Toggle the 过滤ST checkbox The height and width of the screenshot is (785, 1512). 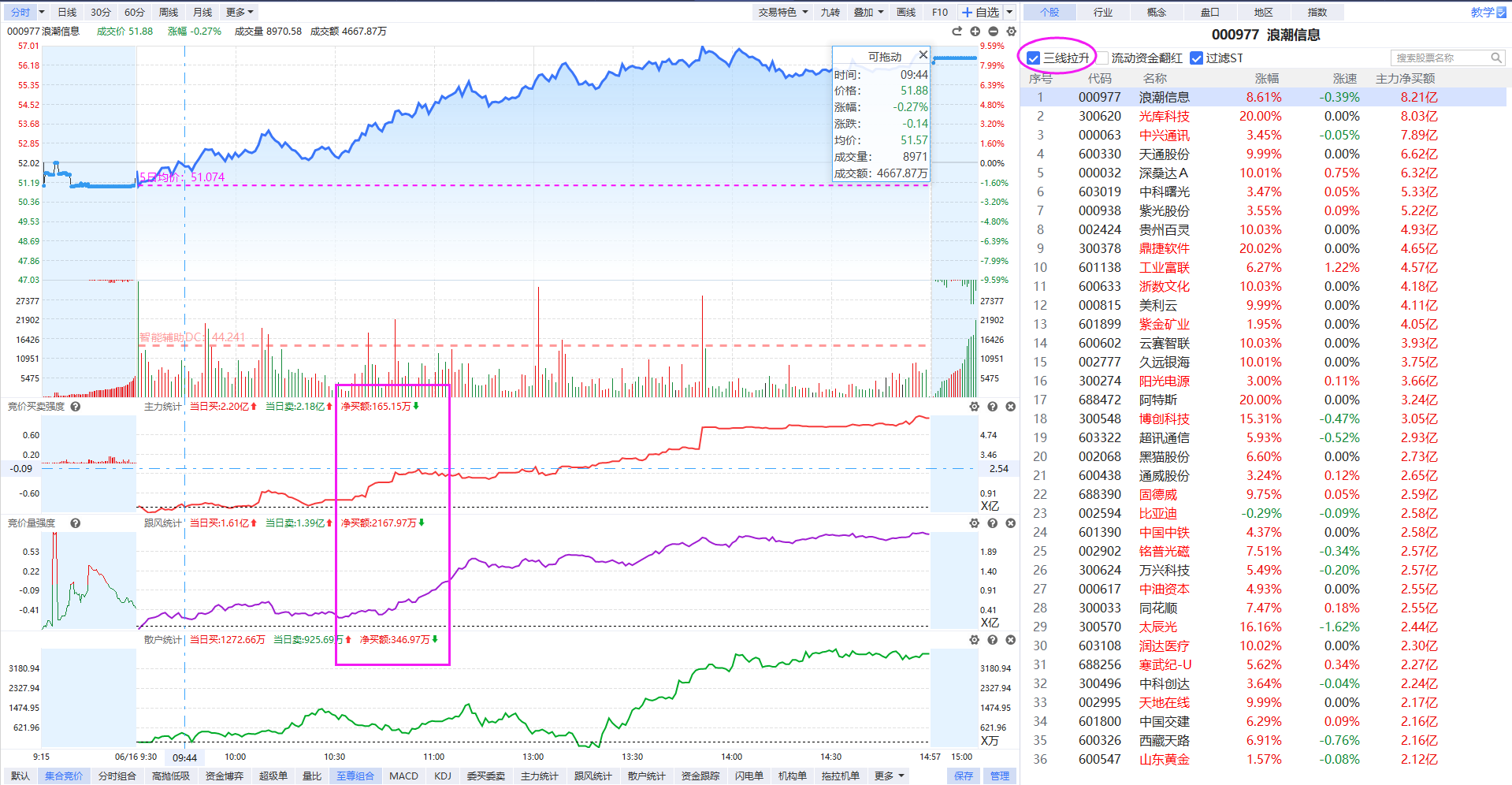1197,58
